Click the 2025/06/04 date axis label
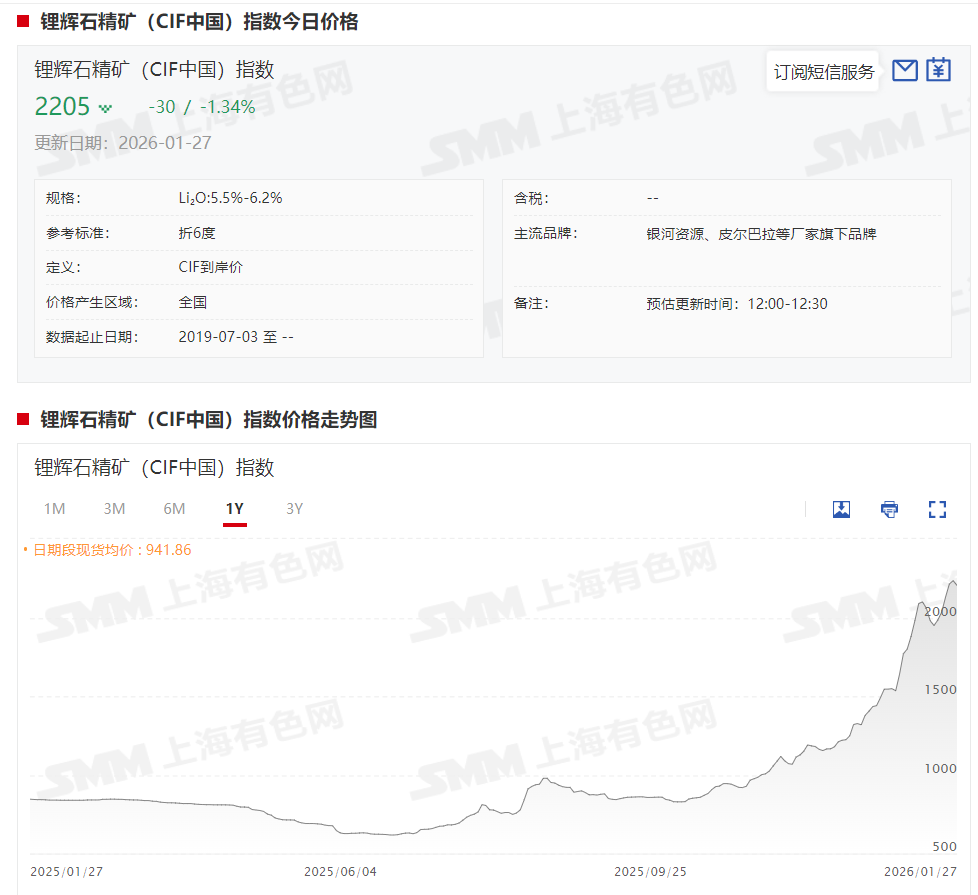 pos(340,871)
